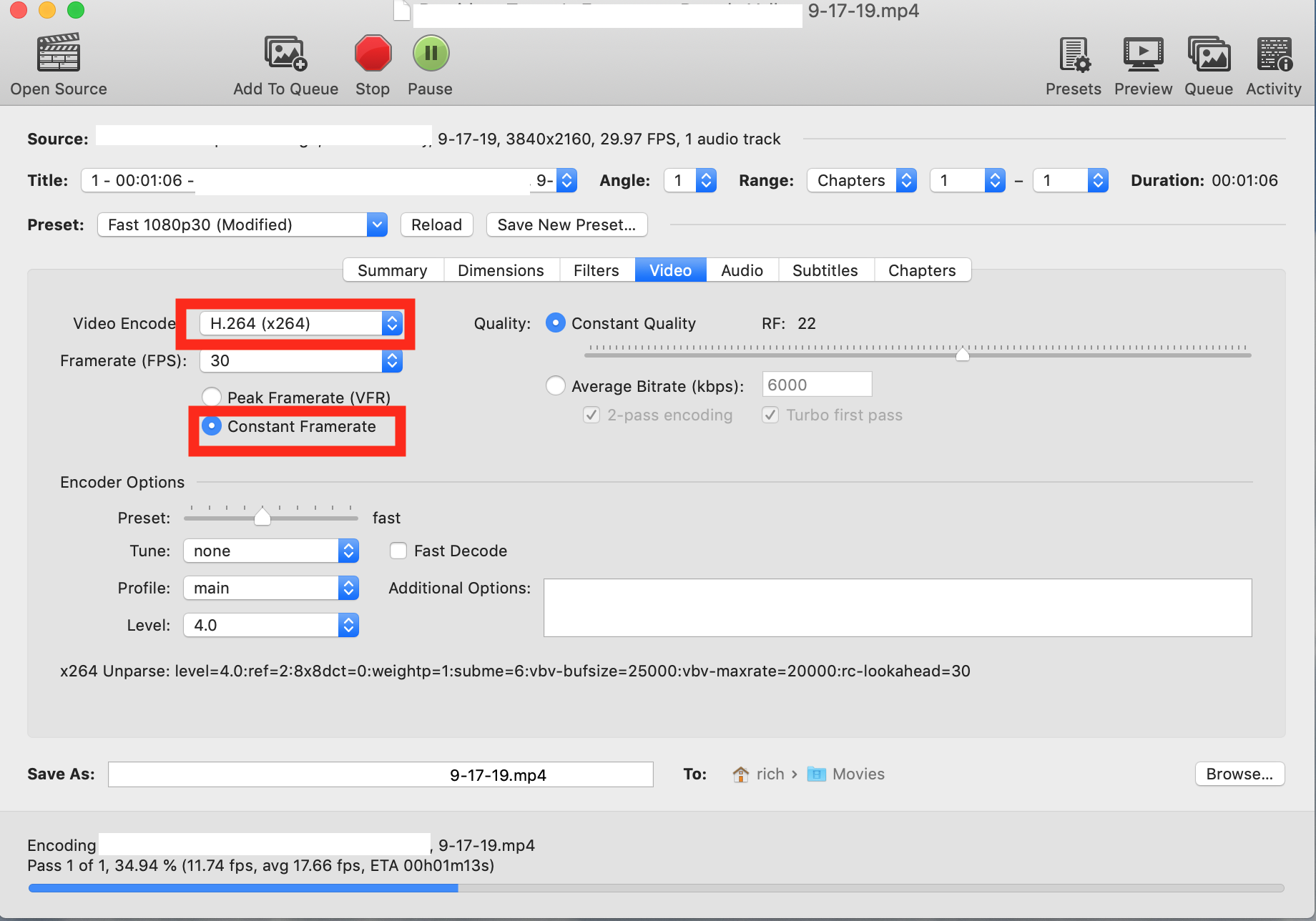Screen dimensions: 1316x921
Task: Click the RF constant quality slider handle
Action: (963, 353)
